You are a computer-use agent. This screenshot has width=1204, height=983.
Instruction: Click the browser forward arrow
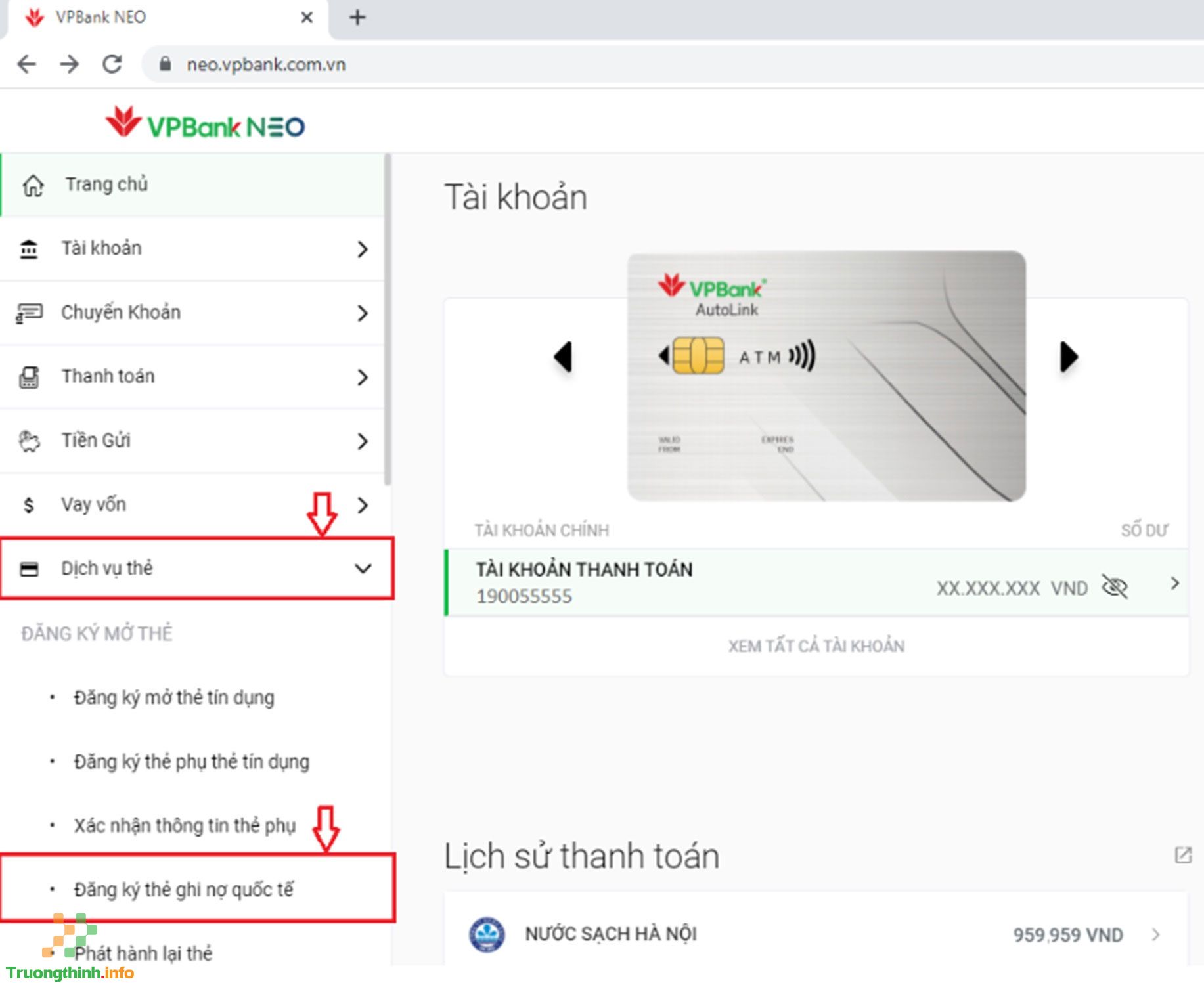69,64
